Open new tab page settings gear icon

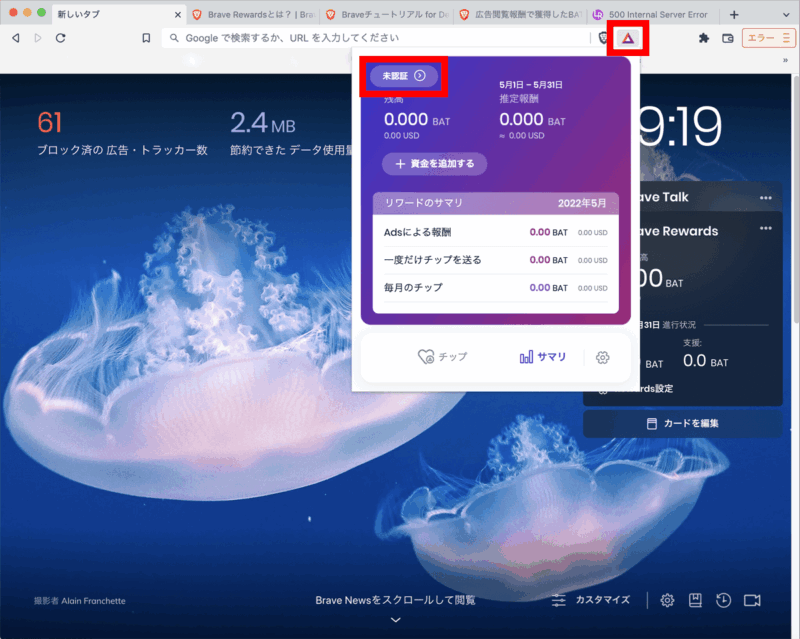(x=667, y=600)
